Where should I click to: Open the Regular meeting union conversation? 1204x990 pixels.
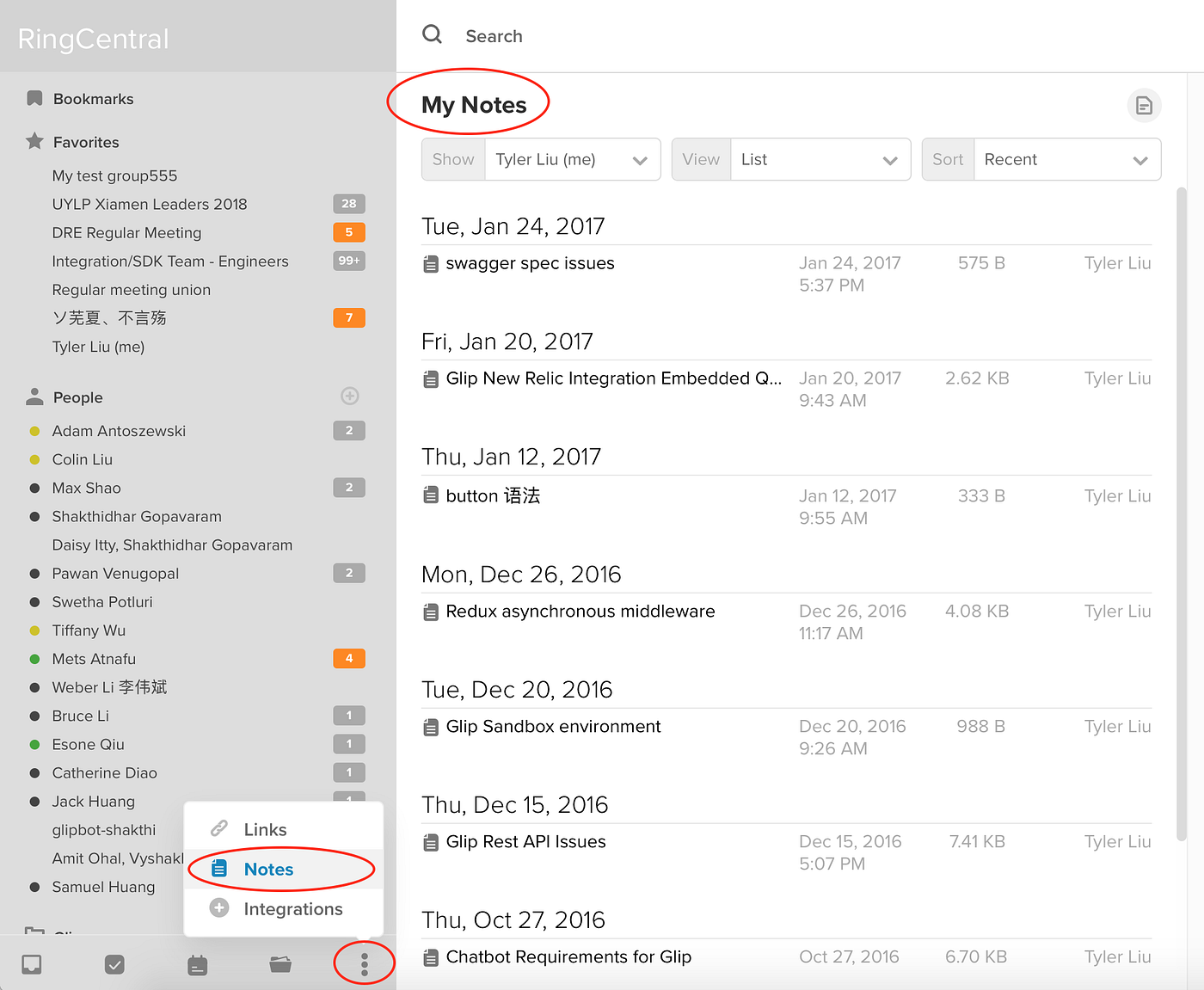(x=132, y=290)
